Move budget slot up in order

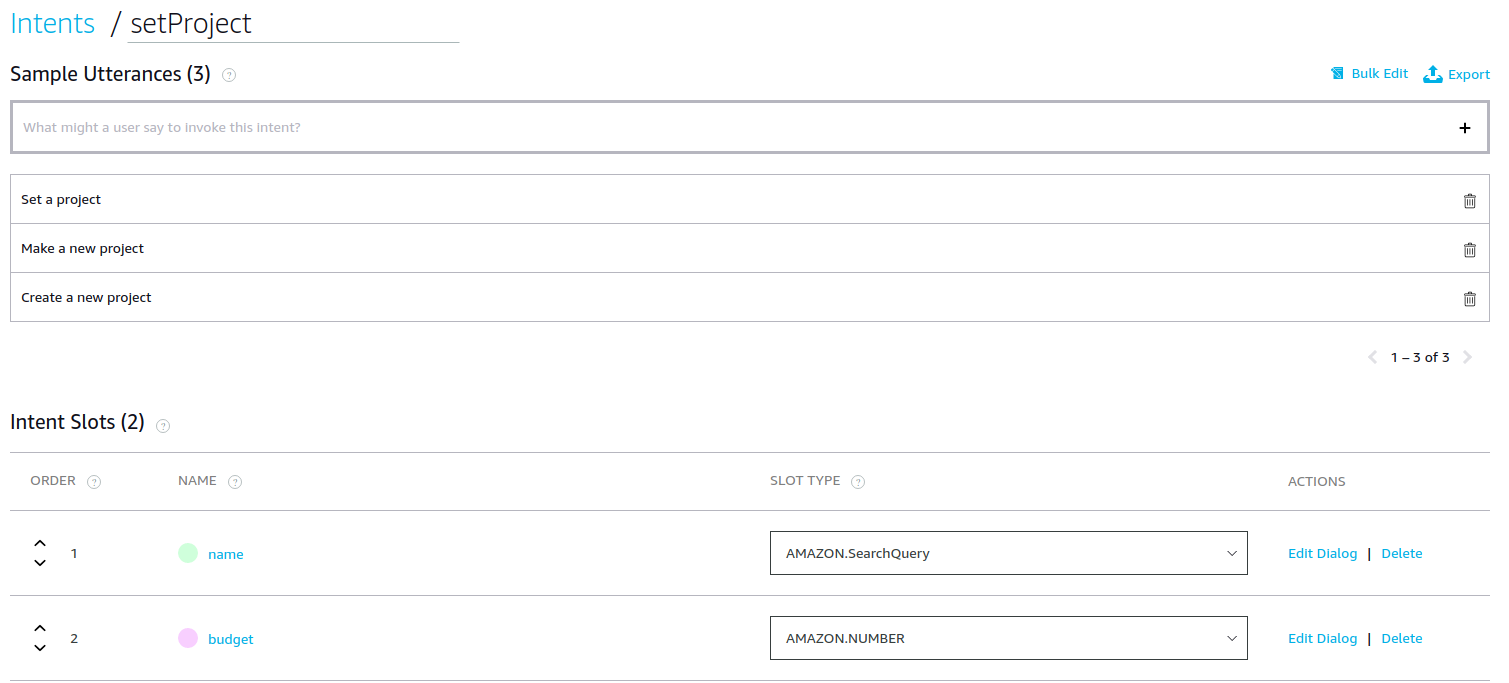click(40, 629)
